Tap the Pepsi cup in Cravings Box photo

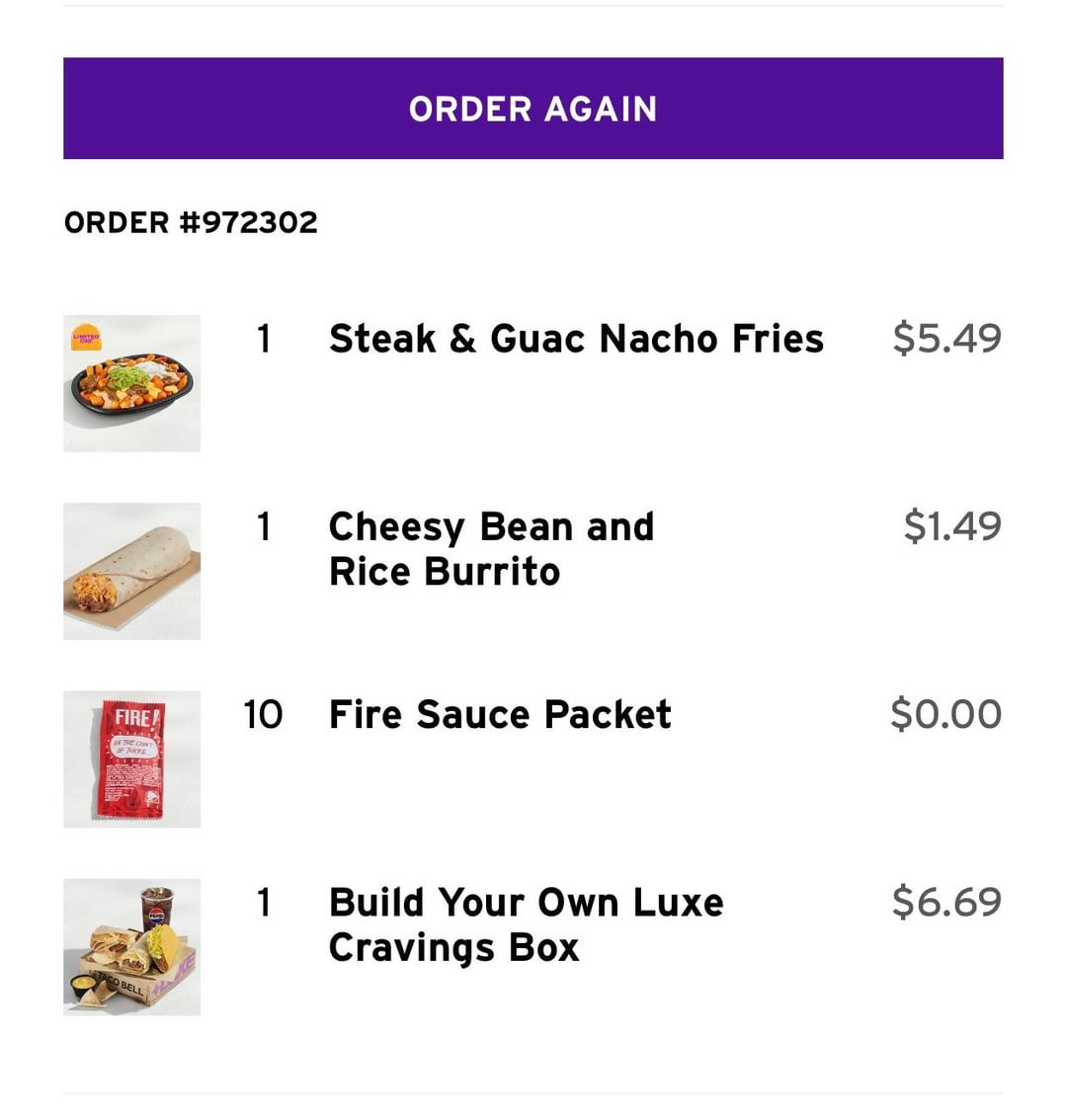pyautogui.click(x=156, y=908)
